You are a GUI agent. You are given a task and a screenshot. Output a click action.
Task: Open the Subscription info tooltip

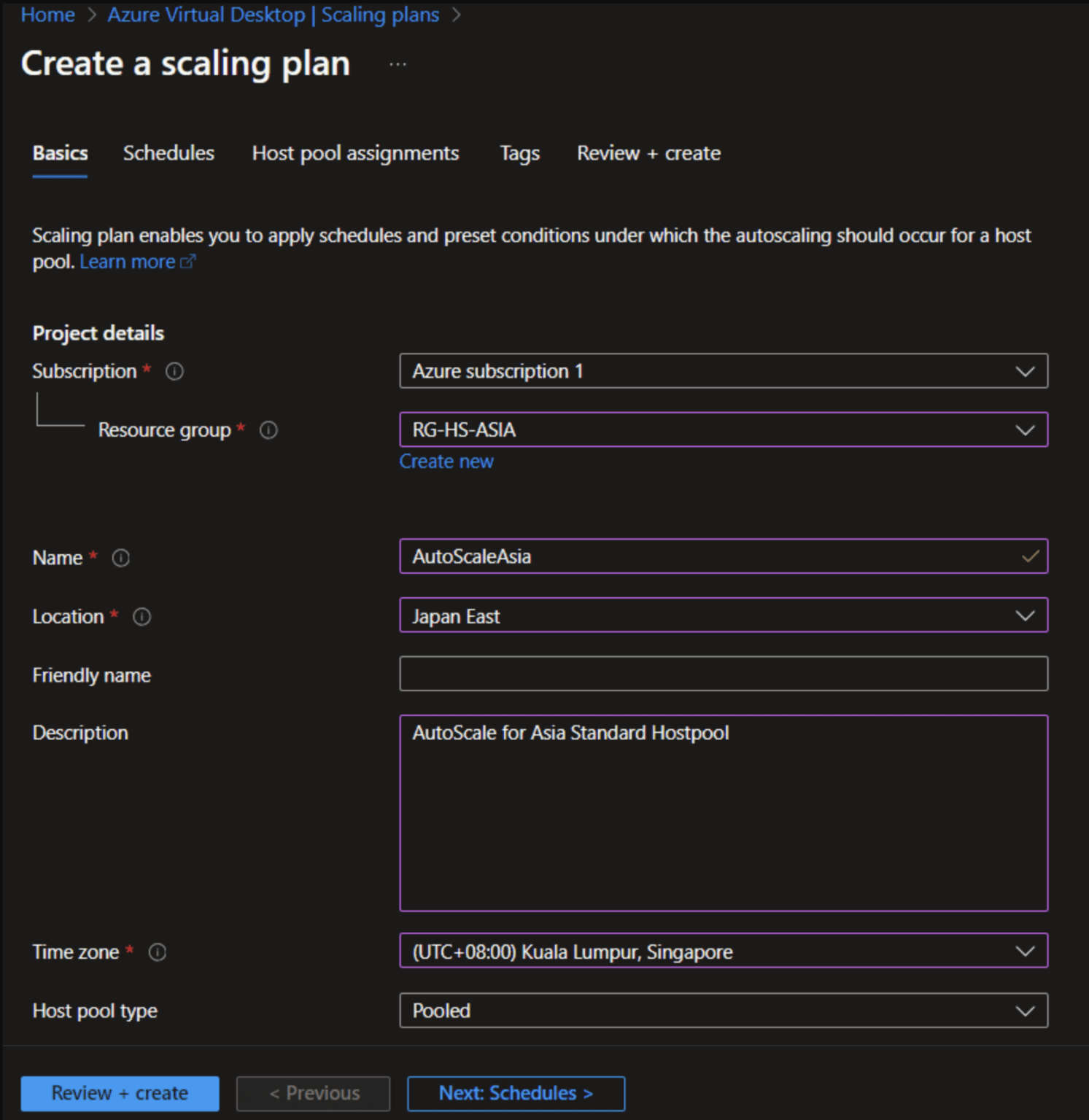(x=174, y=371)
